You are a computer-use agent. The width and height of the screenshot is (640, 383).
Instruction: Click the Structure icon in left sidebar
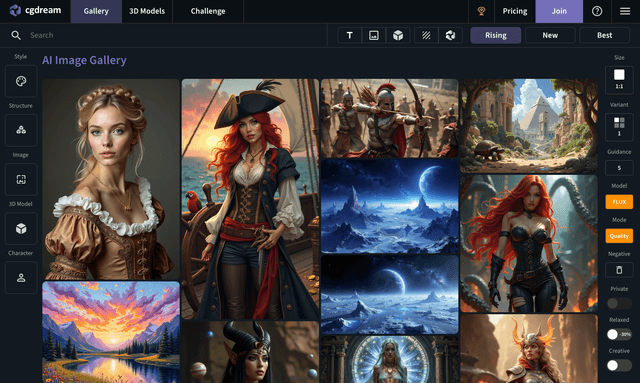pyautogui.click(x=21, y=130)
